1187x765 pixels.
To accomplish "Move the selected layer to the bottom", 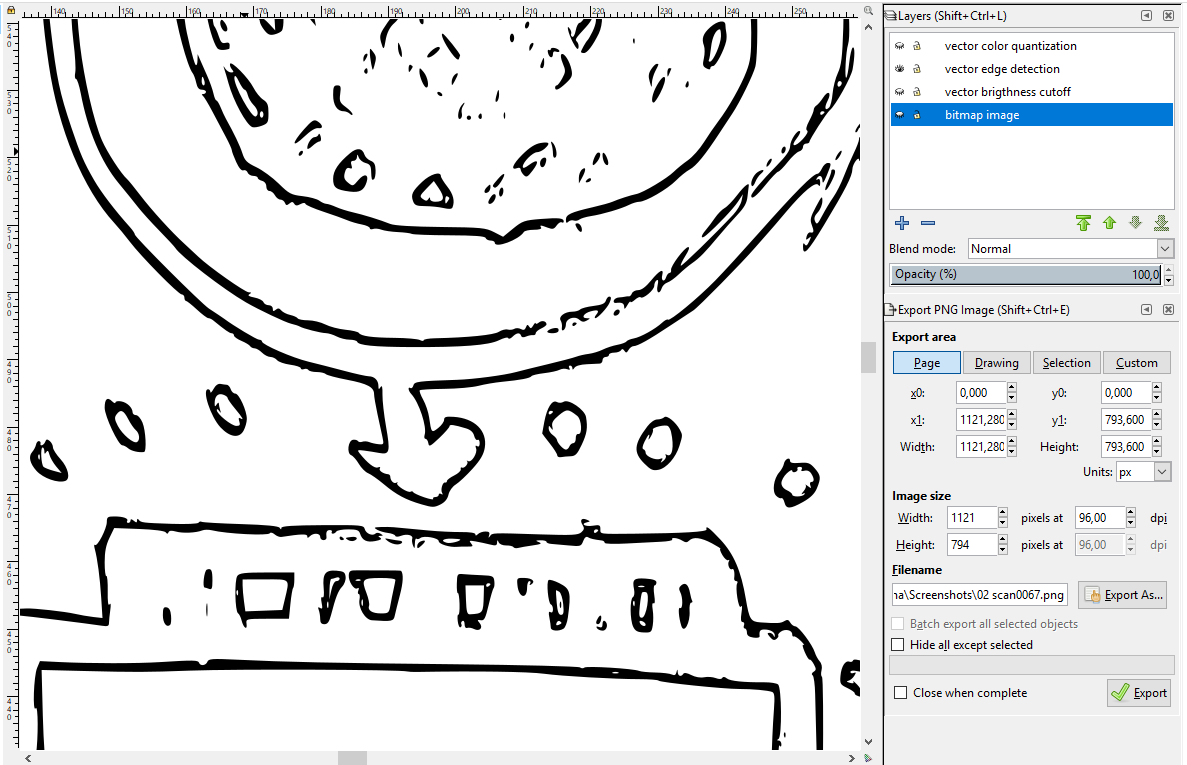I will click(1161, 223).
